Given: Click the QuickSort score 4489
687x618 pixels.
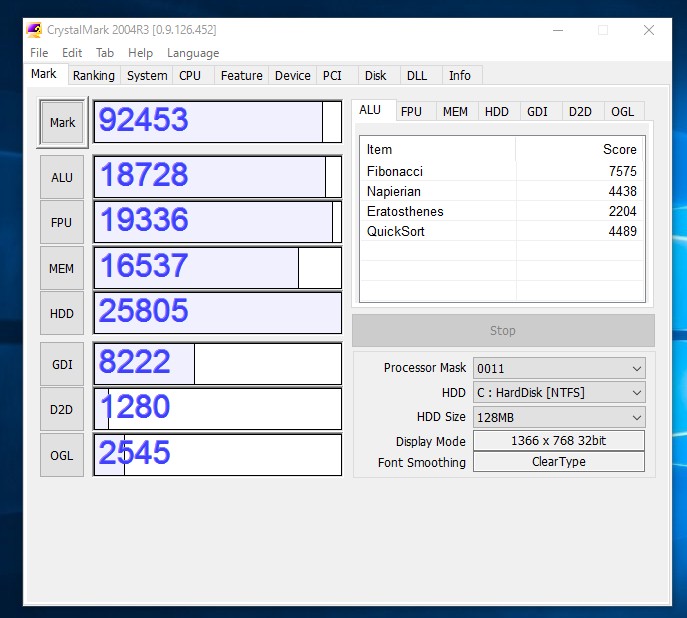Looking at the screenshot, I should tap(623, 231).
